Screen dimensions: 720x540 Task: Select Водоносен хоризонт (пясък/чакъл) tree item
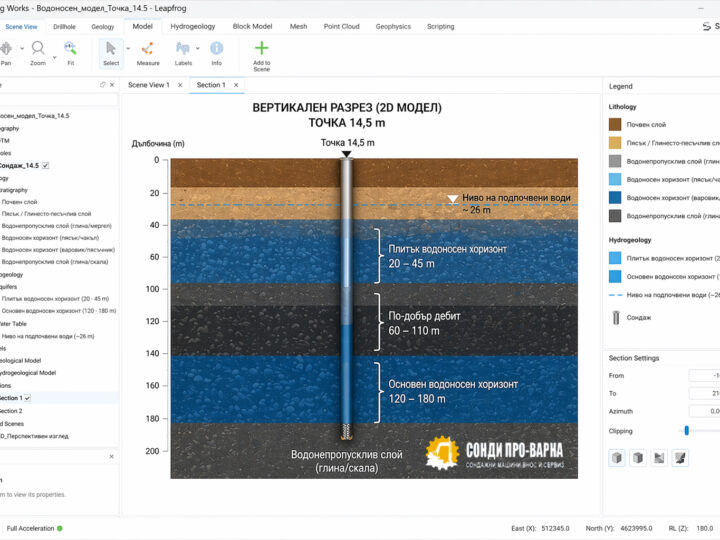click(x=50, y=237)
